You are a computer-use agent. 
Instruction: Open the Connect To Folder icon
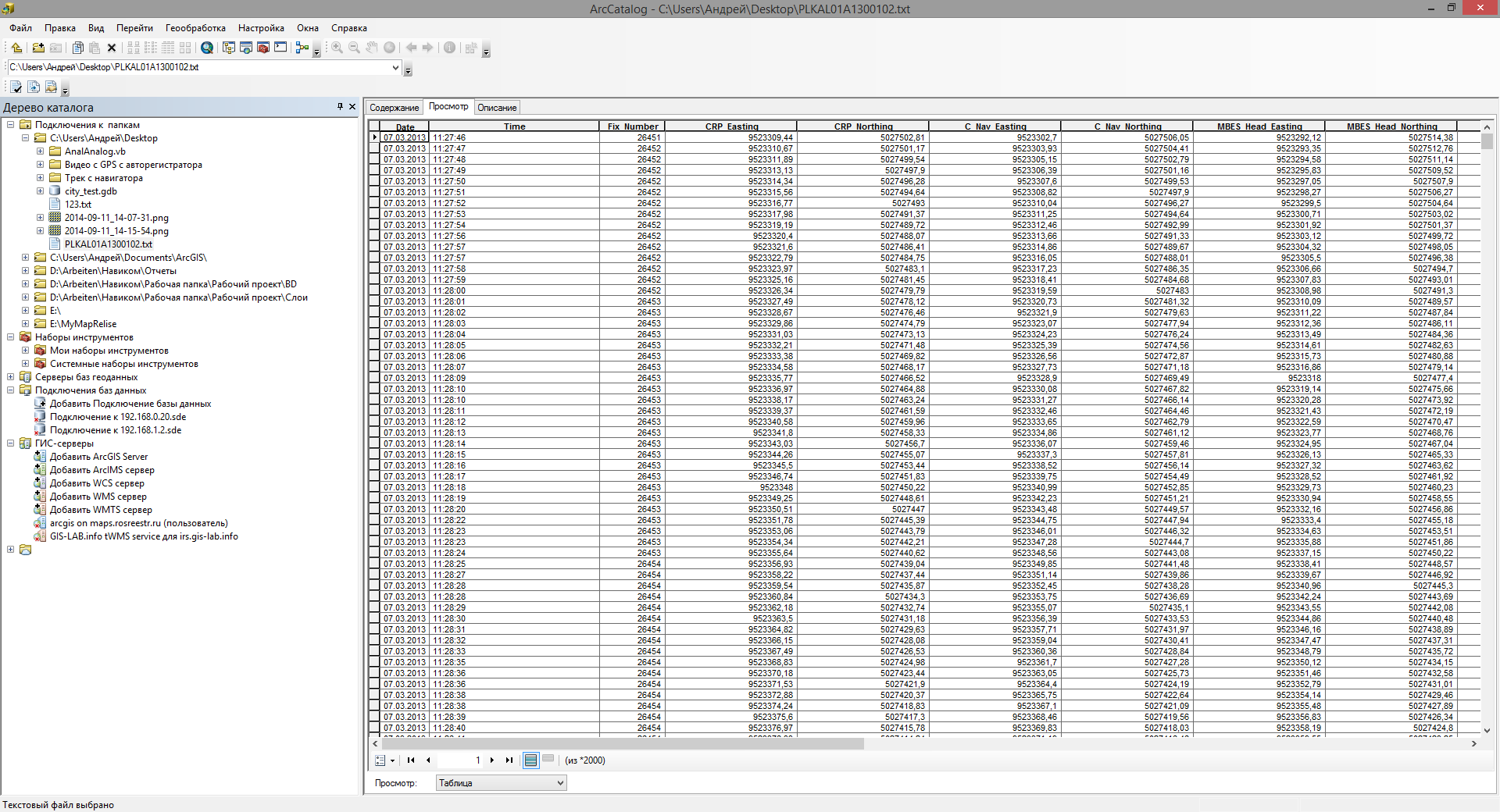click(x=37, y=48)
